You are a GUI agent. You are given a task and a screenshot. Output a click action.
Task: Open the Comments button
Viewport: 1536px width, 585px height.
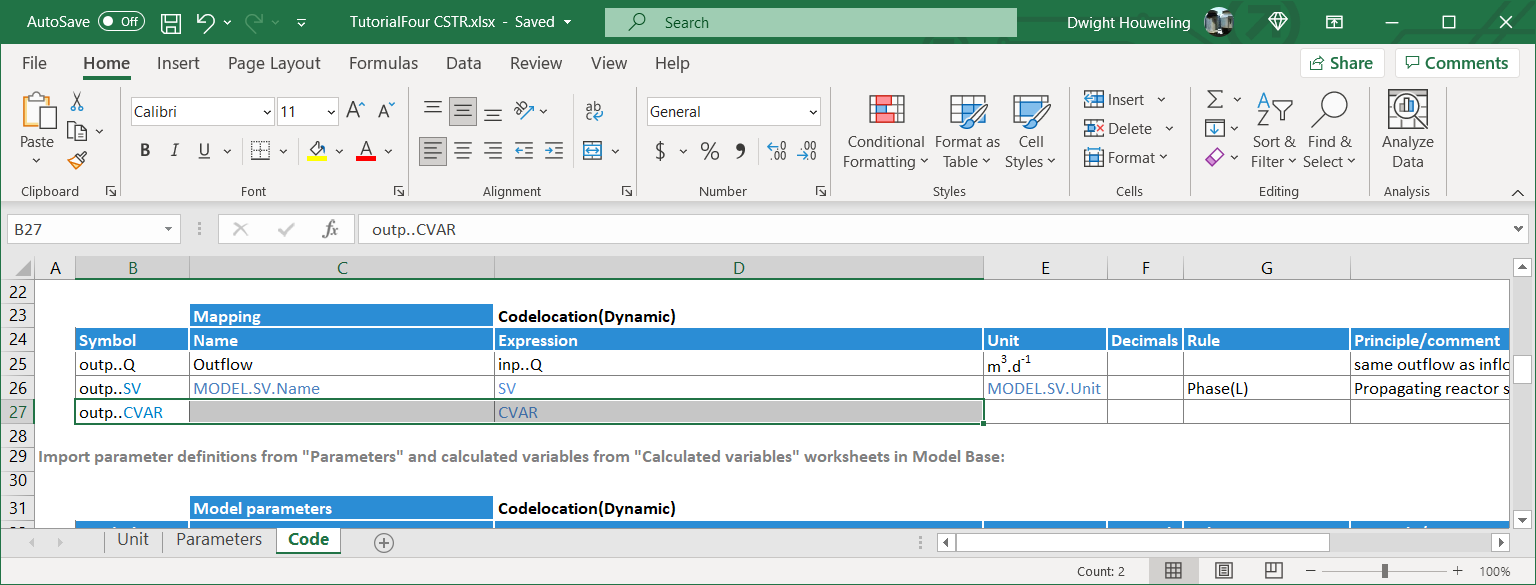(1456, 63)
